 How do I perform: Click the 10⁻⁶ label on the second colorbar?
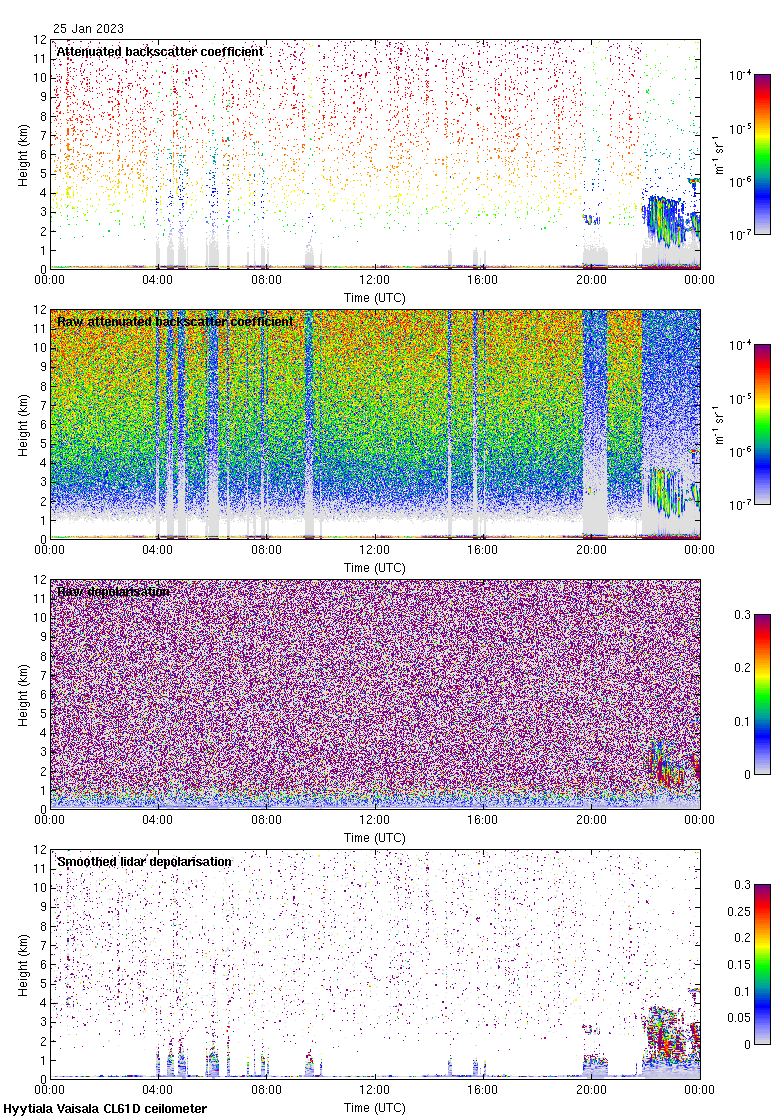click(x=739, y=451)
